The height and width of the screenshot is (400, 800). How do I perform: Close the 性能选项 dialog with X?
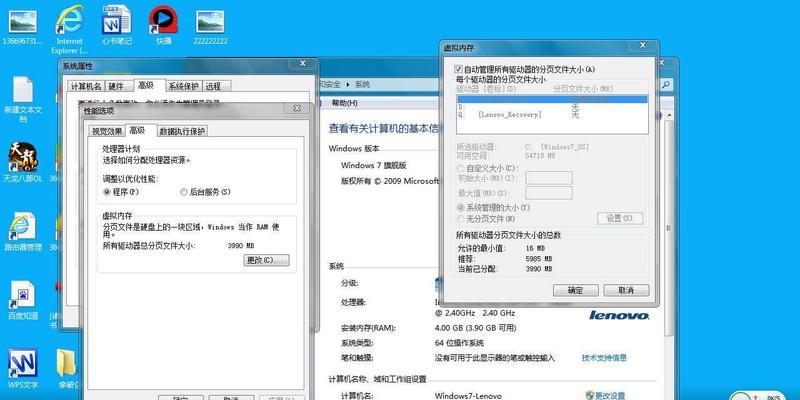(297, 109)
